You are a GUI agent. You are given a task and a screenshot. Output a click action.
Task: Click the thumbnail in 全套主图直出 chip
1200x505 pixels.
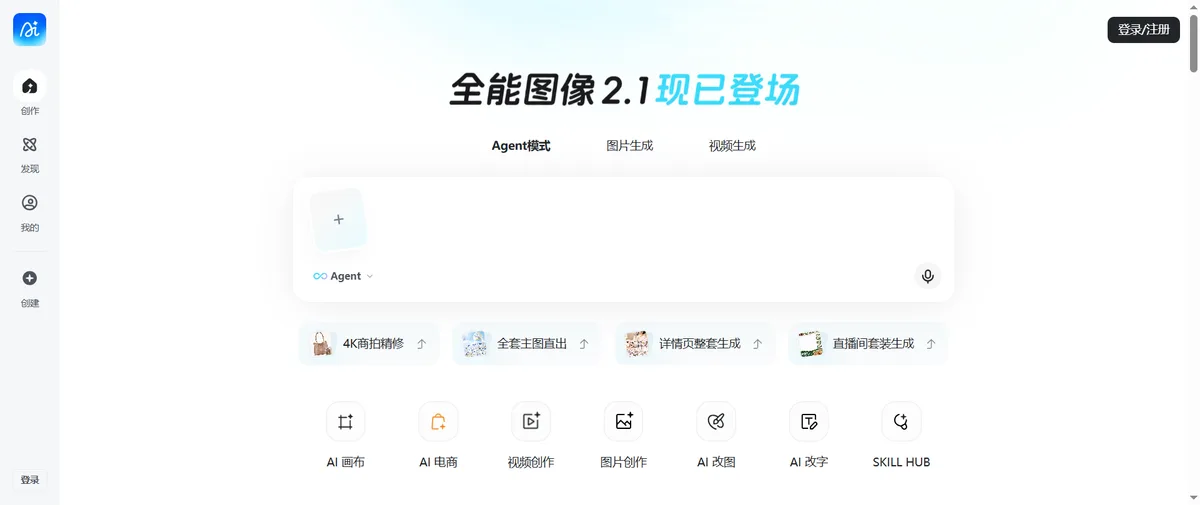pyautogui.click(x=475, y=344)
